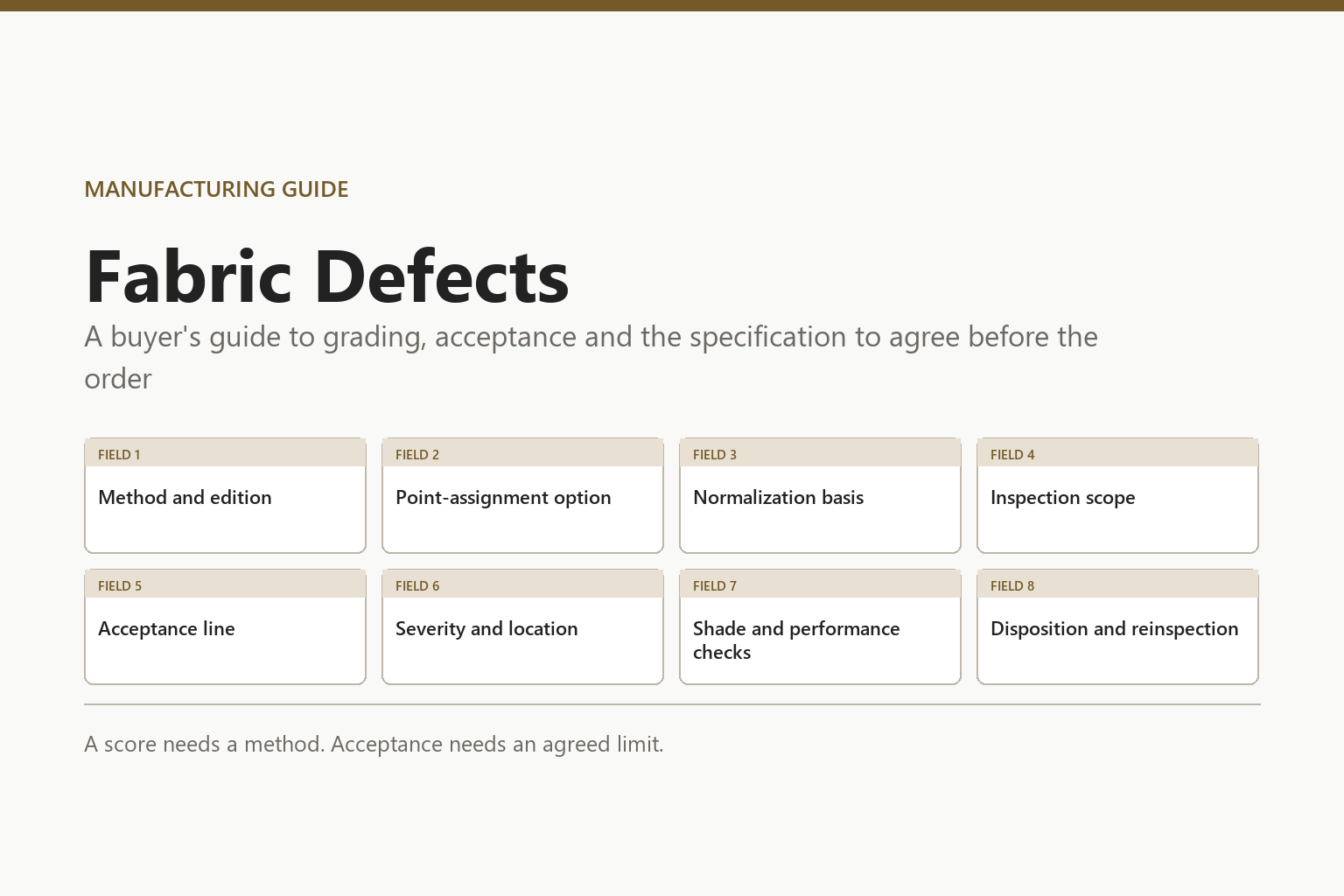Select the Disposition and reinspection card
Image resolution: width=1344 pixels, height=896 pixels.
(1117, 626)
